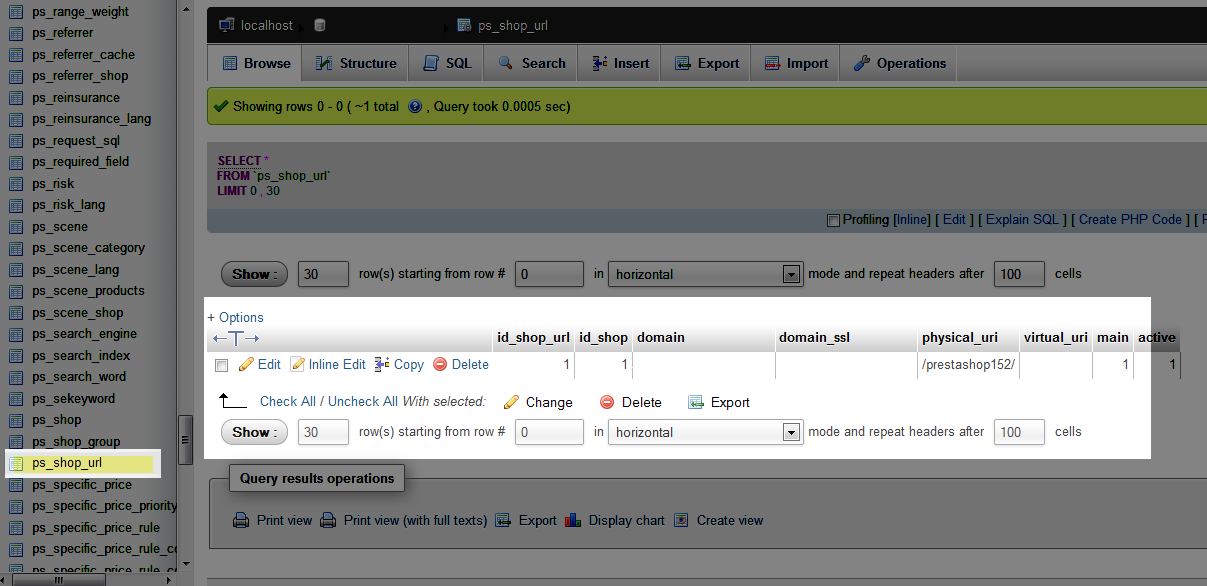Image resolution: width=1207 pixels, height=586 pixels.
Task: Click the pencil Edit icon in row
Action: (246, 365)
